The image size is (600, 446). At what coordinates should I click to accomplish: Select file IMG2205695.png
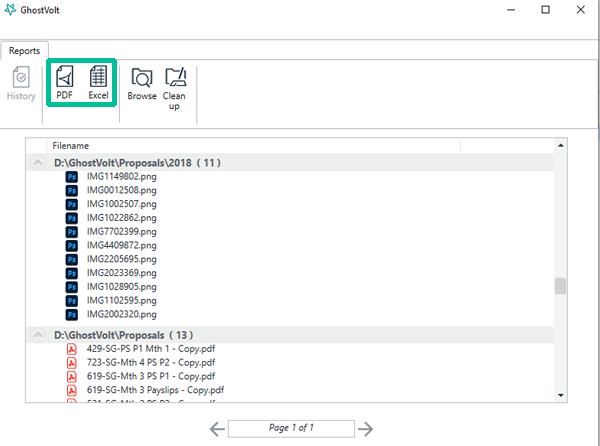pyautogui.click(x=122, y=259)
